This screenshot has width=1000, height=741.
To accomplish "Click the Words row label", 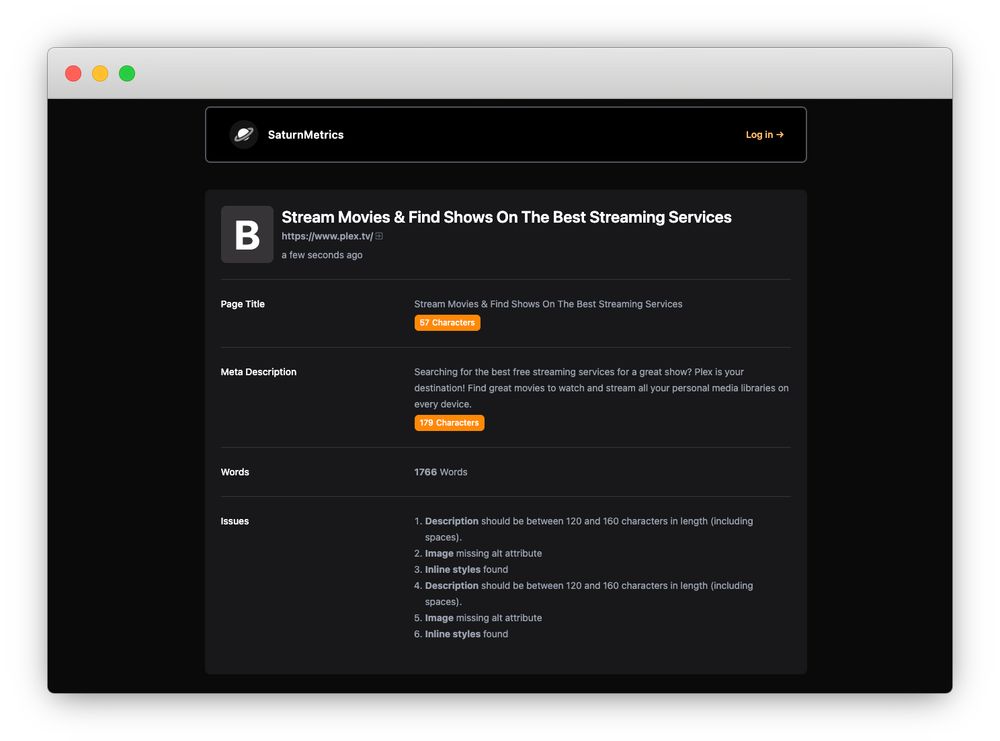I will point(235,472).
